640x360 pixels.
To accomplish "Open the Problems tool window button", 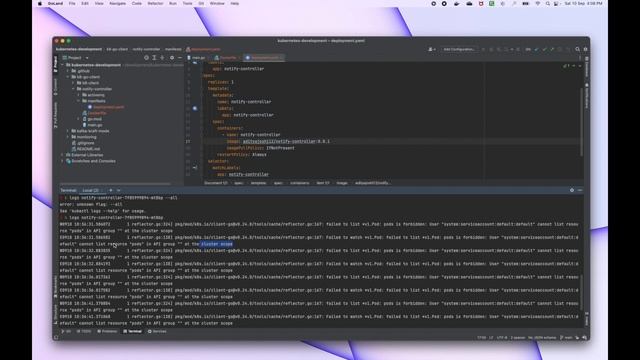I will pos(107,331).
